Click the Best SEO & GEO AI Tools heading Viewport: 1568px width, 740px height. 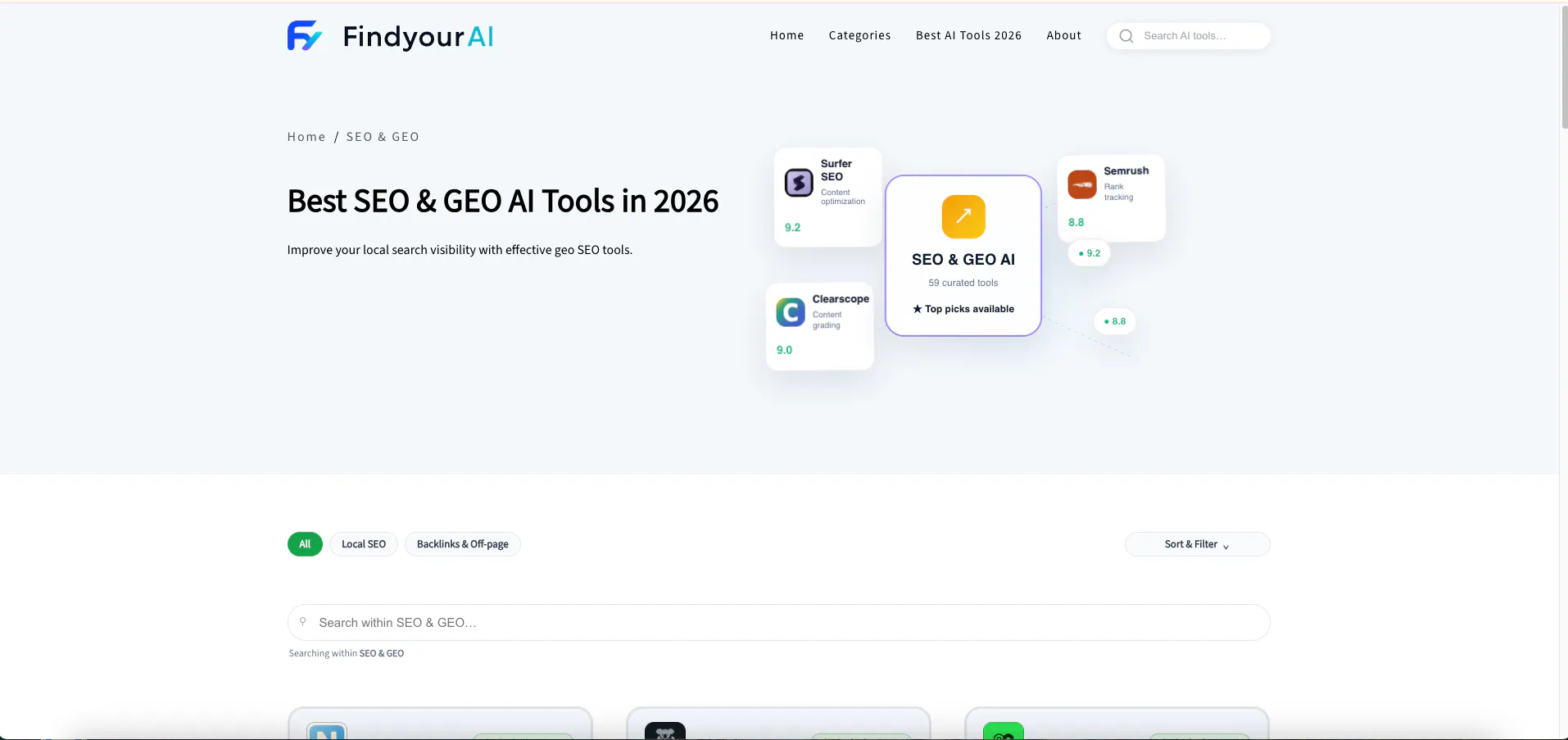pos(503,202)
